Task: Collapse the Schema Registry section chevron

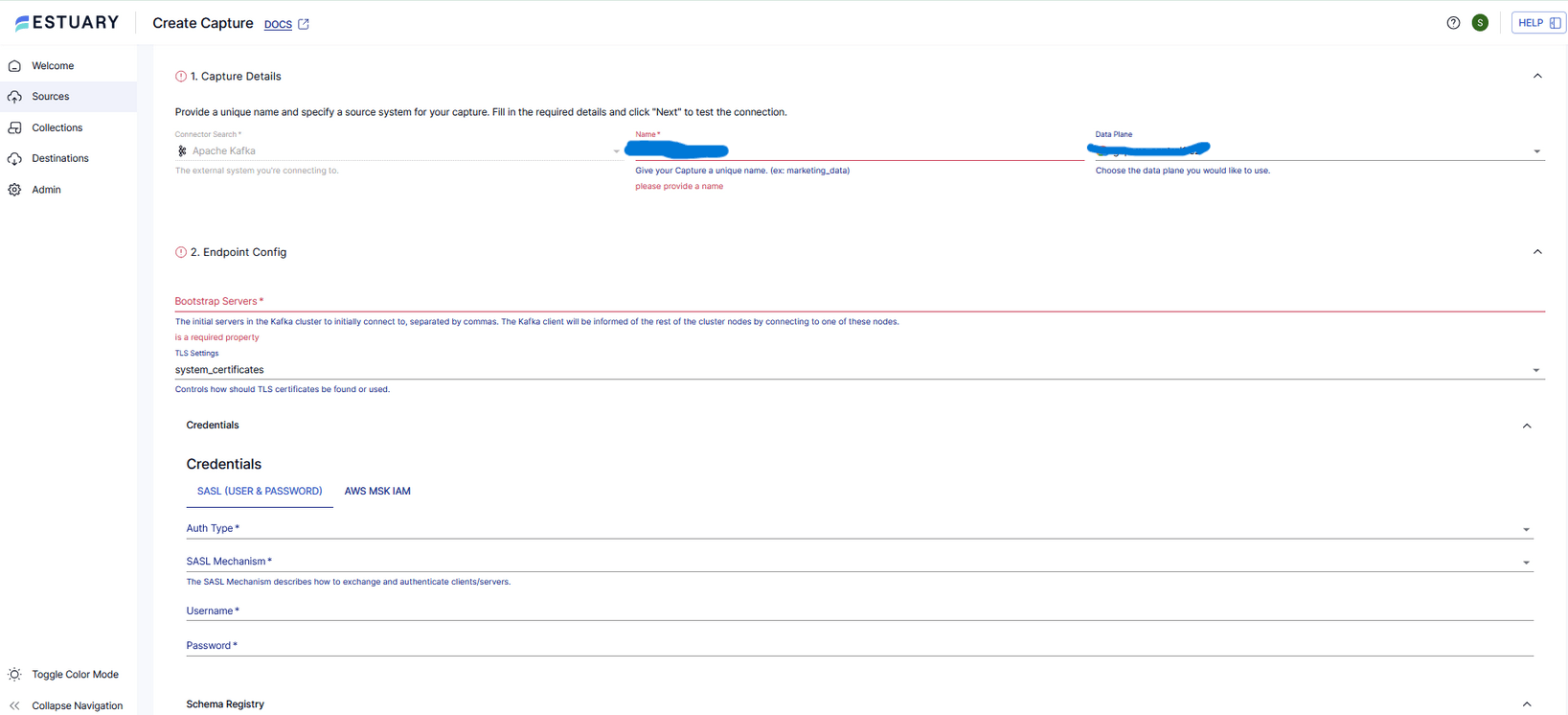Action: [x=1527, y=704]
